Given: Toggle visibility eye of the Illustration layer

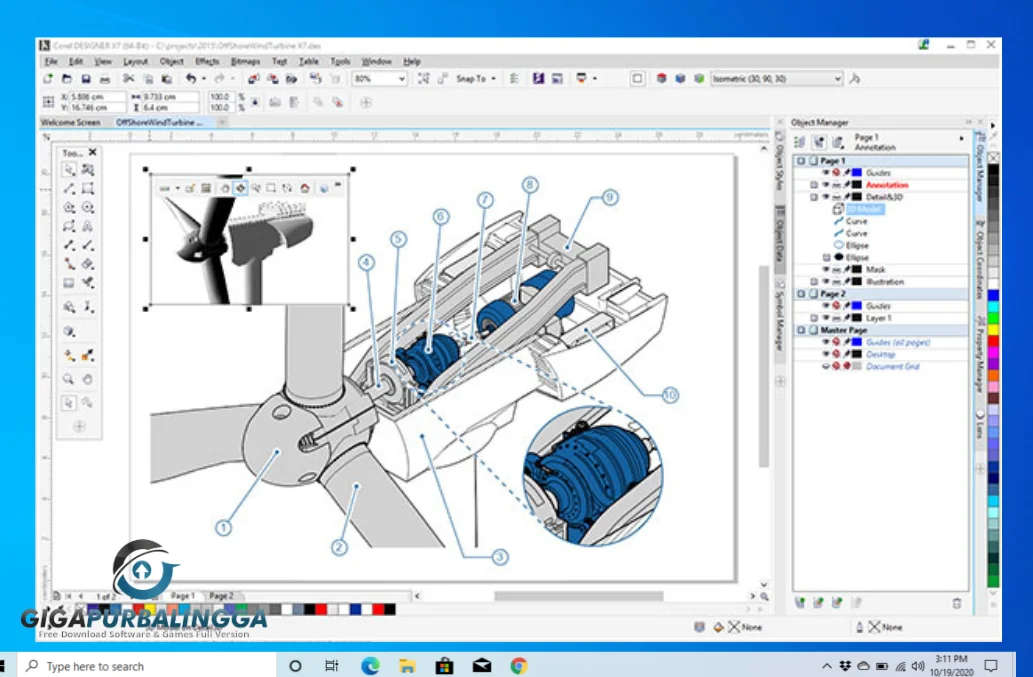Looking at the screenshot, I should tap(825, 281).
